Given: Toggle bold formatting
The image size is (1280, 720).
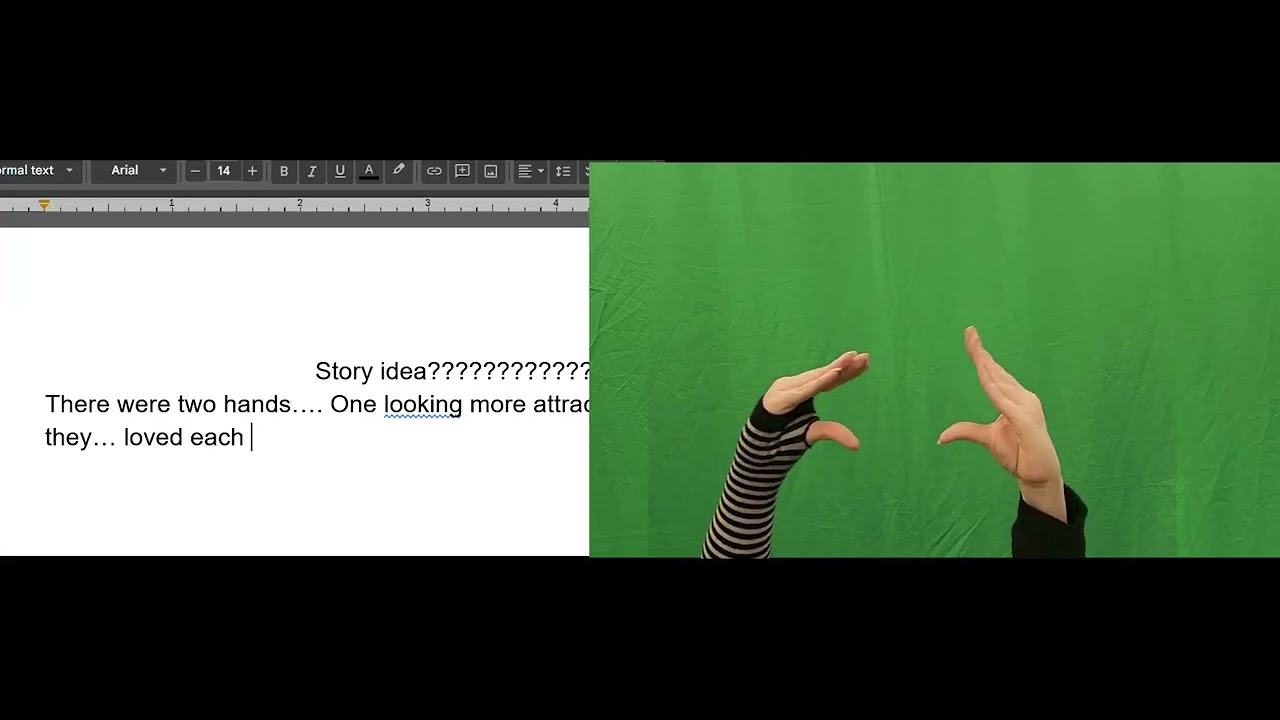Looking at the screenshot, I should tap(284, 171).
